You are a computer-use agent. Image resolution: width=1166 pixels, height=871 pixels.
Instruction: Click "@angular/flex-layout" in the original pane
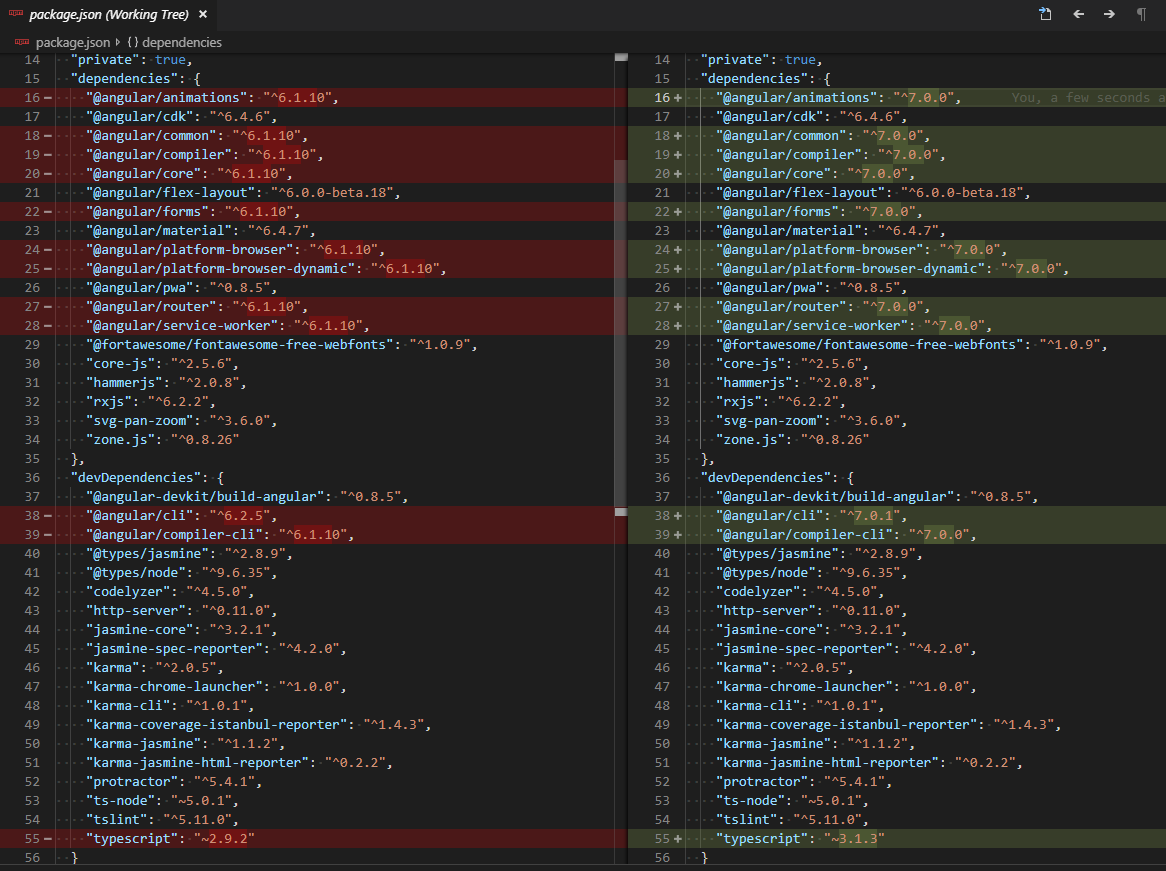click(170, 193)
